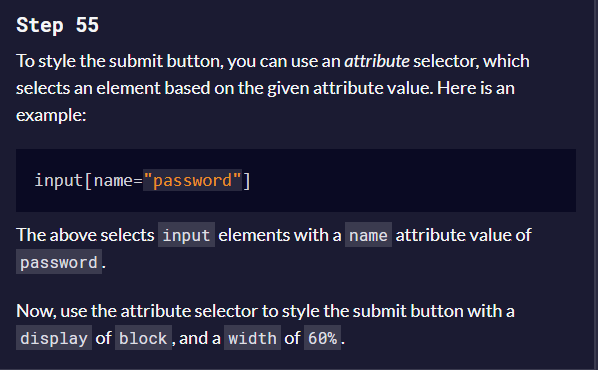Click the inline code "password" below the example
Viewport: 598px width, 370px height.
pyautogui.click(x=59, y=262)
